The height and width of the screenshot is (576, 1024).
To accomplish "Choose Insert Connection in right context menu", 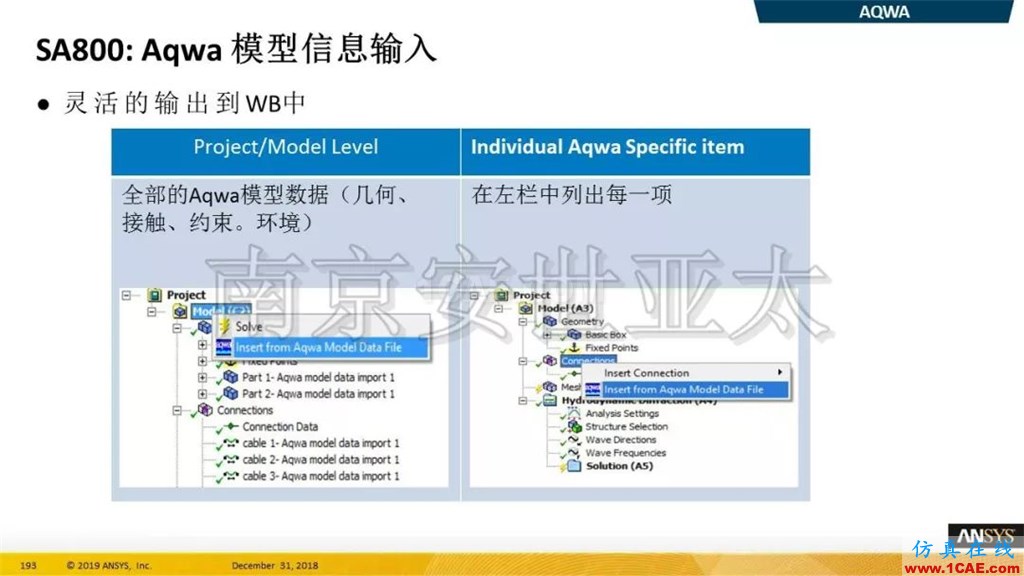I will coord(686,373).
